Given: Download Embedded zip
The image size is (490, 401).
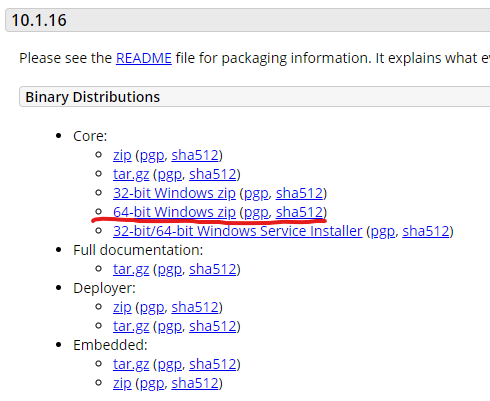Looking at the screenshot, I should (x=122, y=384).
